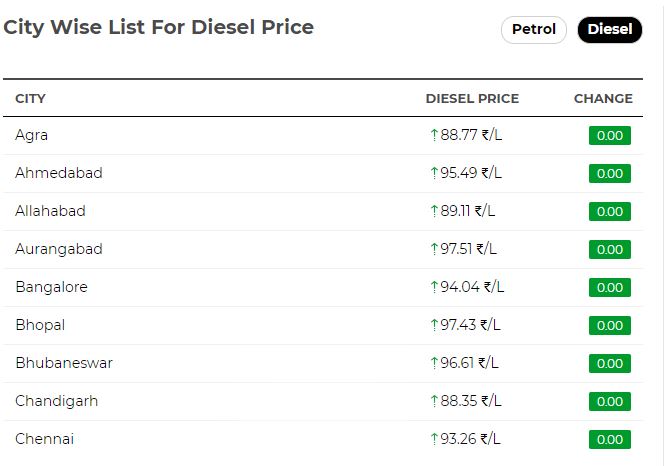
Task: Click the CITY column header
Action: (30, 98)
